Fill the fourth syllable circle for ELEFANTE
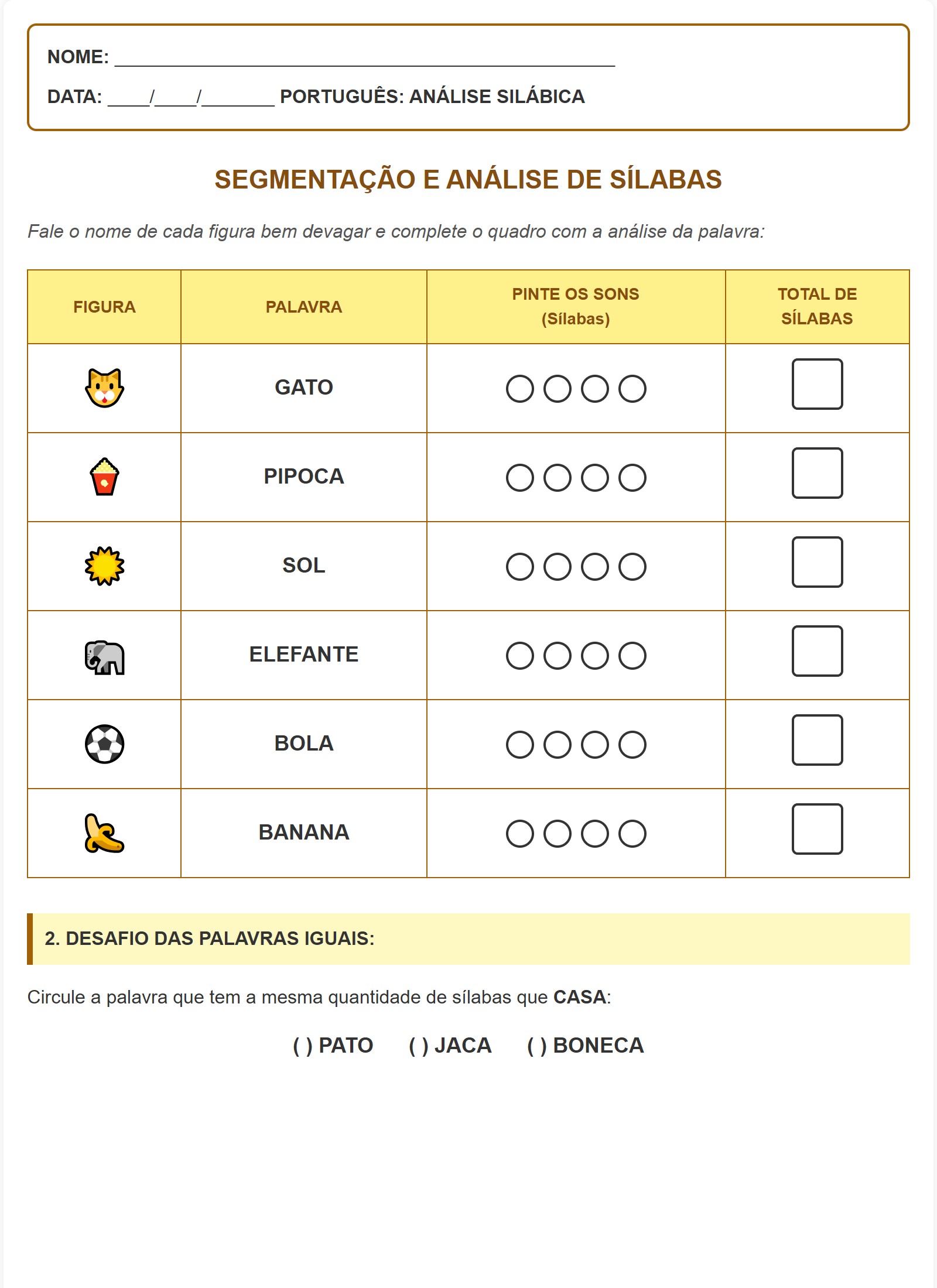The width and height of the screenshot is (937, 1288). pos(632,656)
